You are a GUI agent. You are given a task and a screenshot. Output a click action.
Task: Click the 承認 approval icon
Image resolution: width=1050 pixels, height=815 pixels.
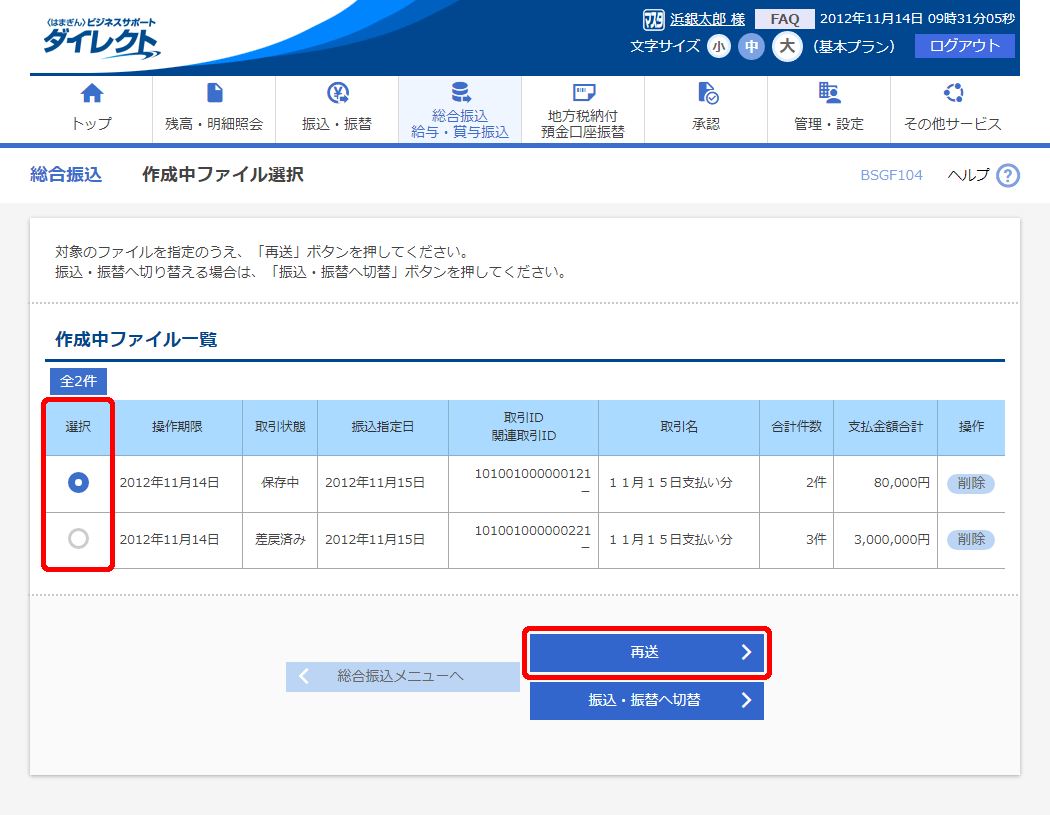coord(706,94)
